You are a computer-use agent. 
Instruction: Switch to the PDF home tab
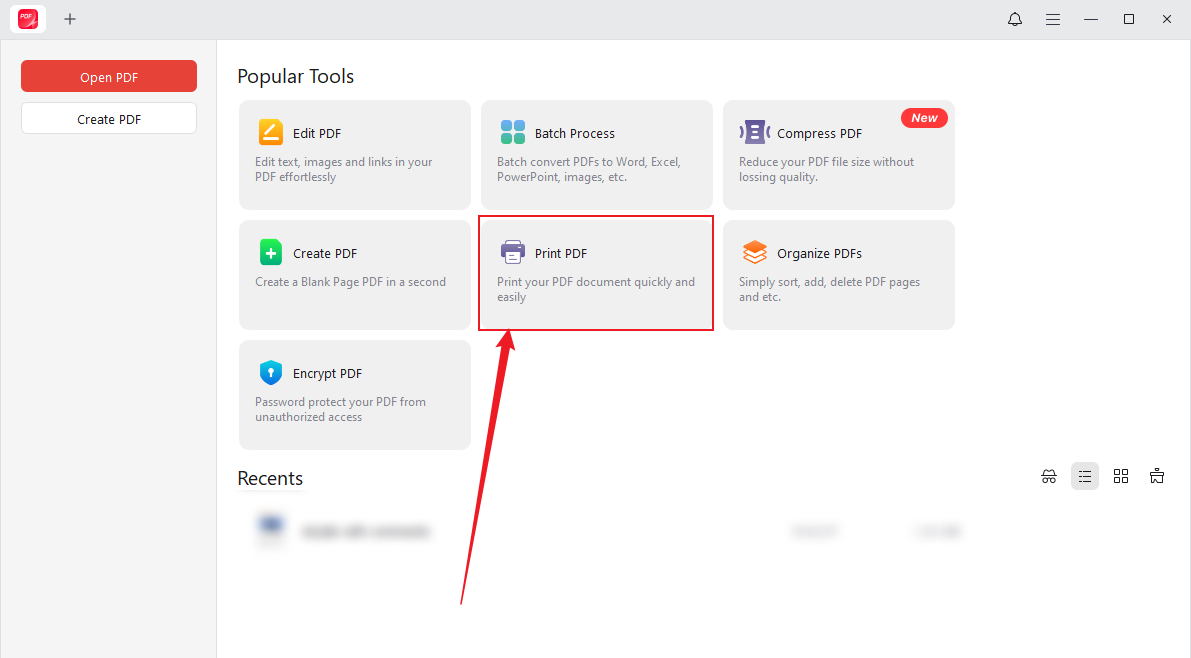28,19
